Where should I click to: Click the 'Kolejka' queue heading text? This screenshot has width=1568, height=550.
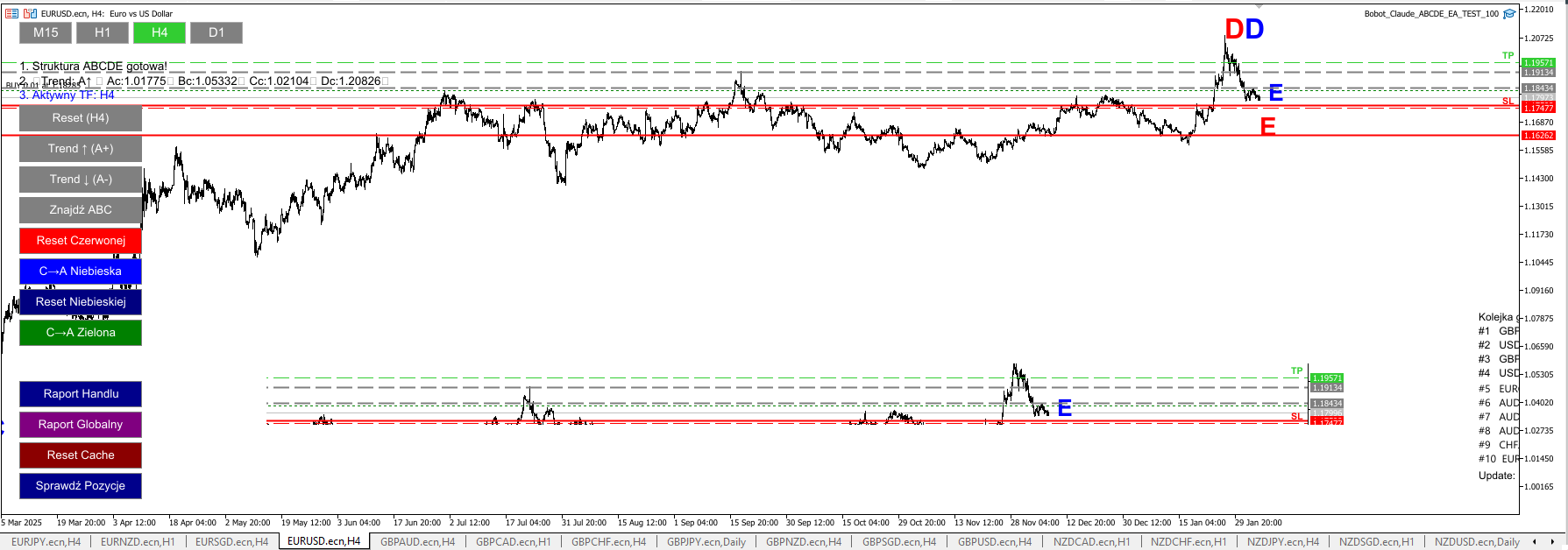point(1495,317)
